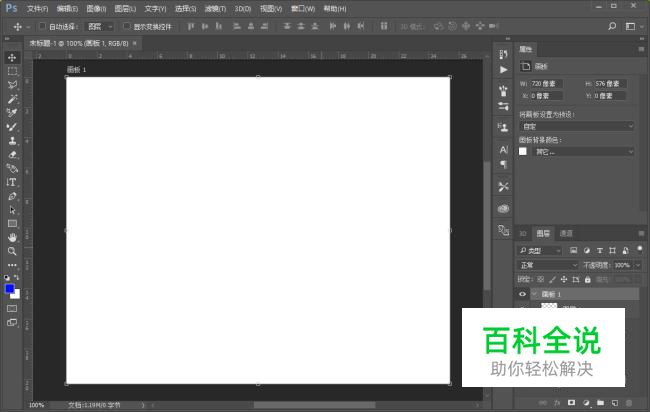Open the Clone Source panel icon
This screenshot has width=650, height=412.
pos(503,127)
